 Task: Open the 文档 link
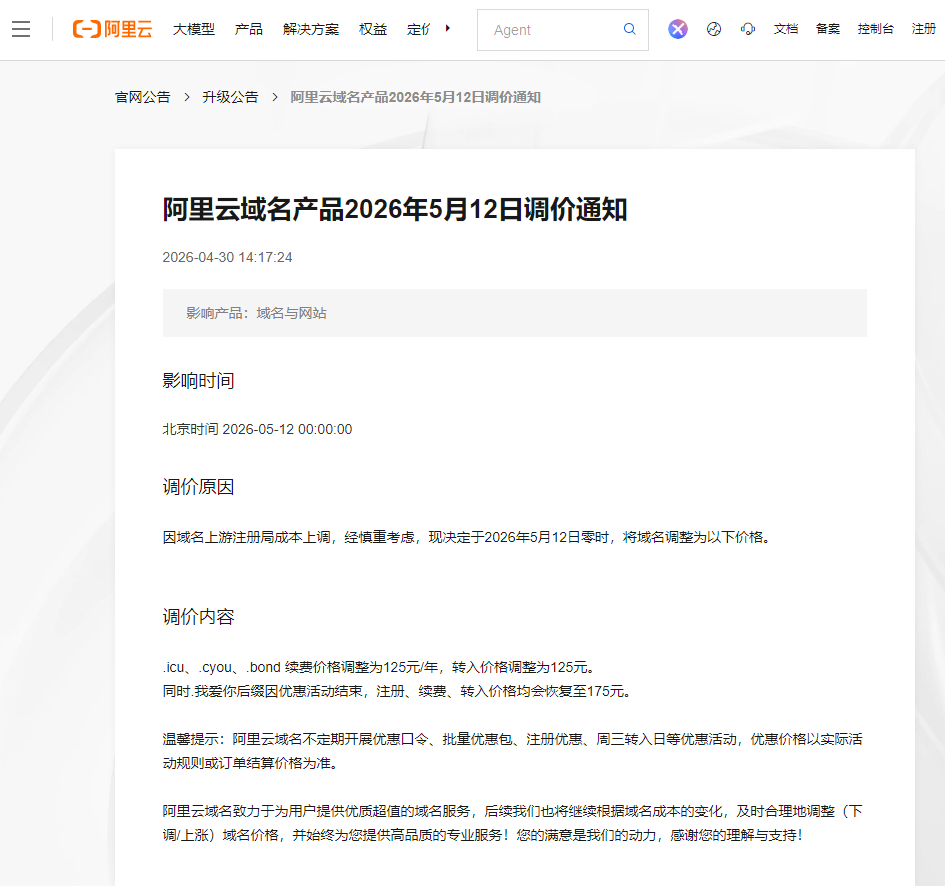point(786,29)
